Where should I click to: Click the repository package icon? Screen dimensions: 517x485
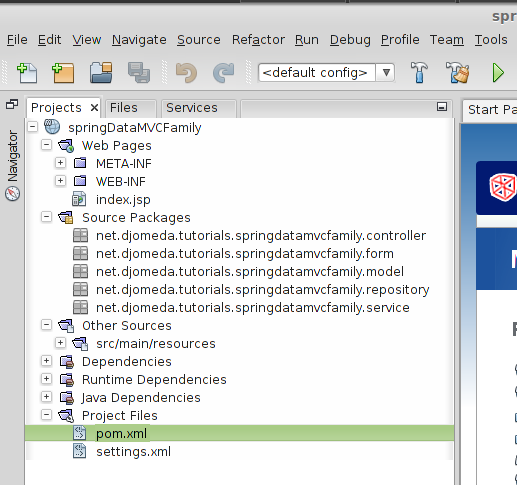pos(80,289)
